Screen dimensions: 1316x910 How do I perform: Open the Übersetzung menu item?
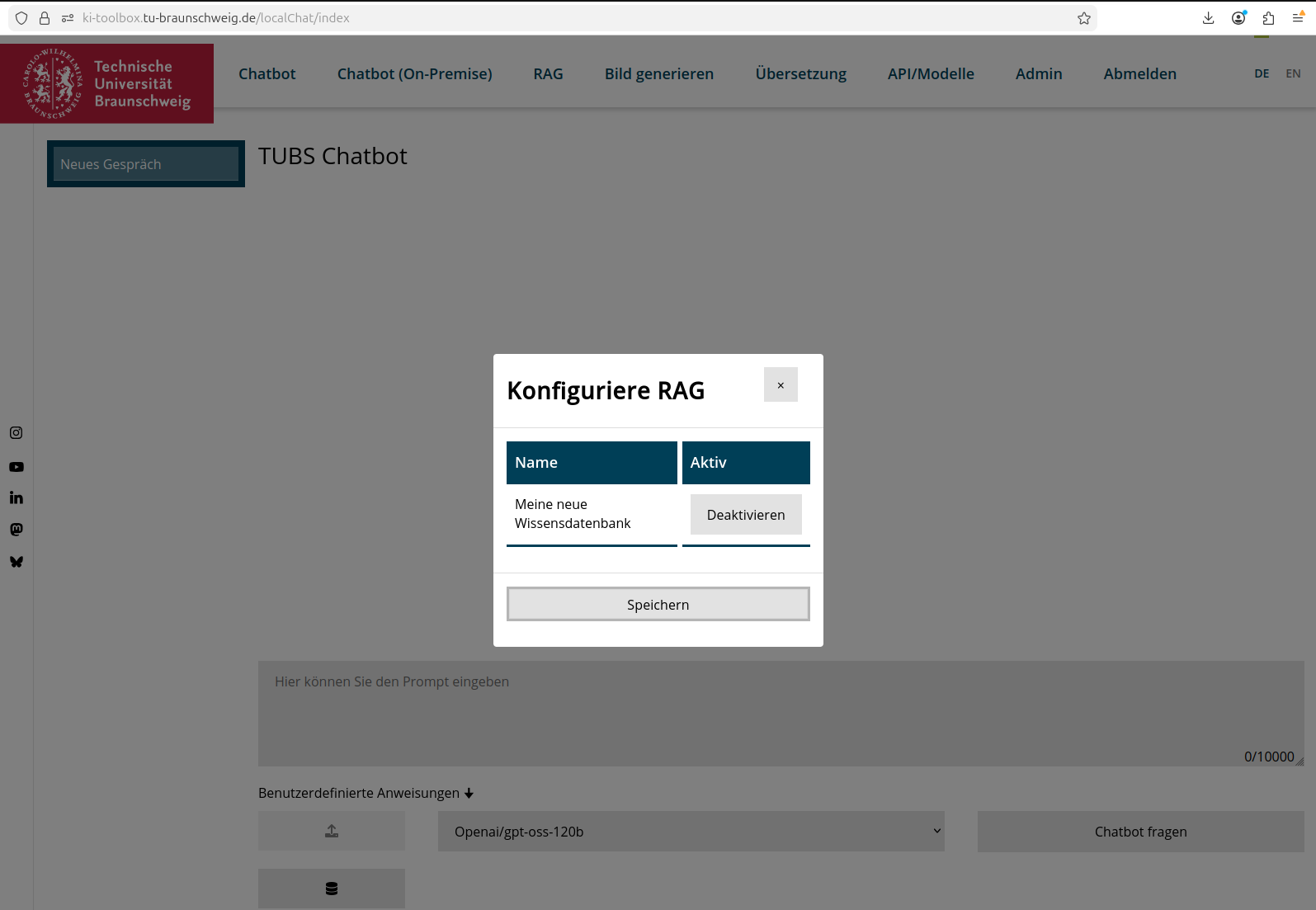coord(800,74)
